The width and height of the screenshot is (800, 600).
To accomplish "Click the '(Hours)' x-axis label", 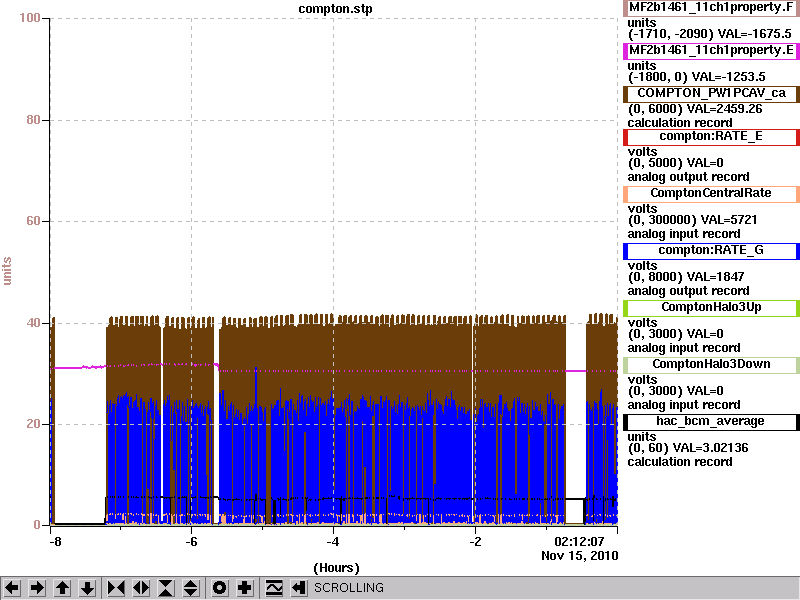I will tap(336, 568).
